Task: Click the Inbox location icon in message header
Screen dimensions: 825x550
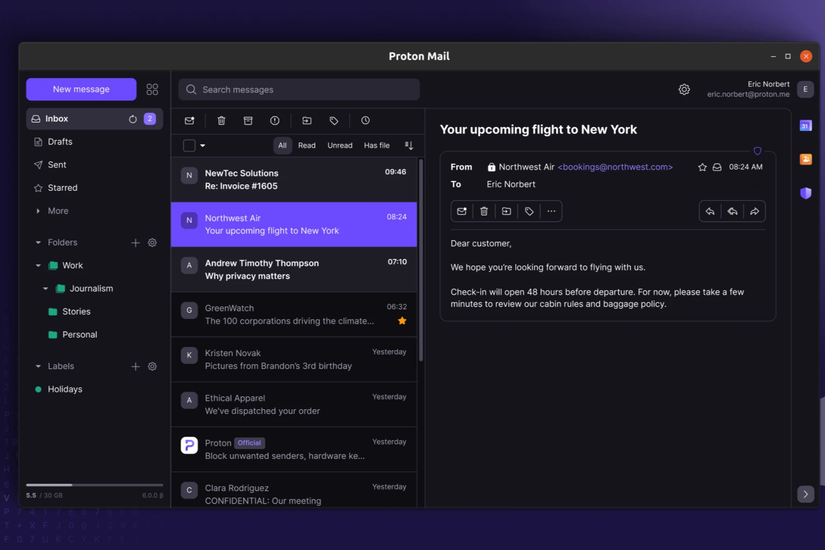Action: pos(717,167)
